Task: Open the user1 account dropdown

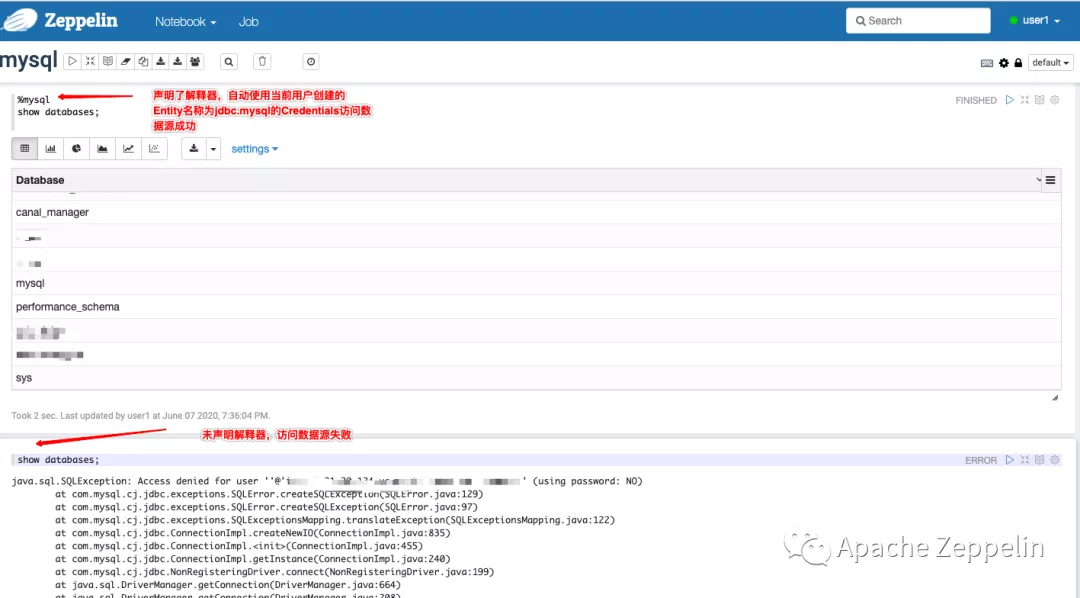Action: pos(1035,21)
